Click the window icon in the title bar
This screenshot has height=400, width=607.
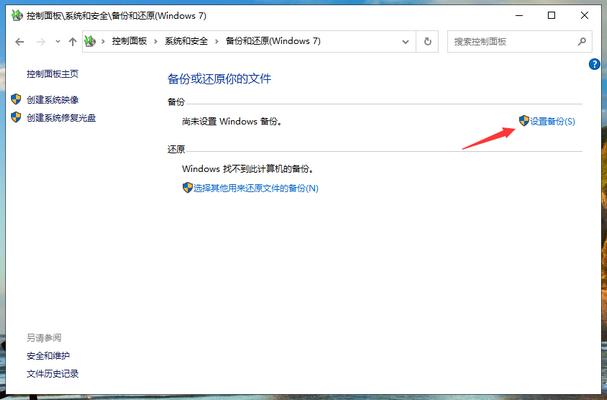tap(15, 15)
